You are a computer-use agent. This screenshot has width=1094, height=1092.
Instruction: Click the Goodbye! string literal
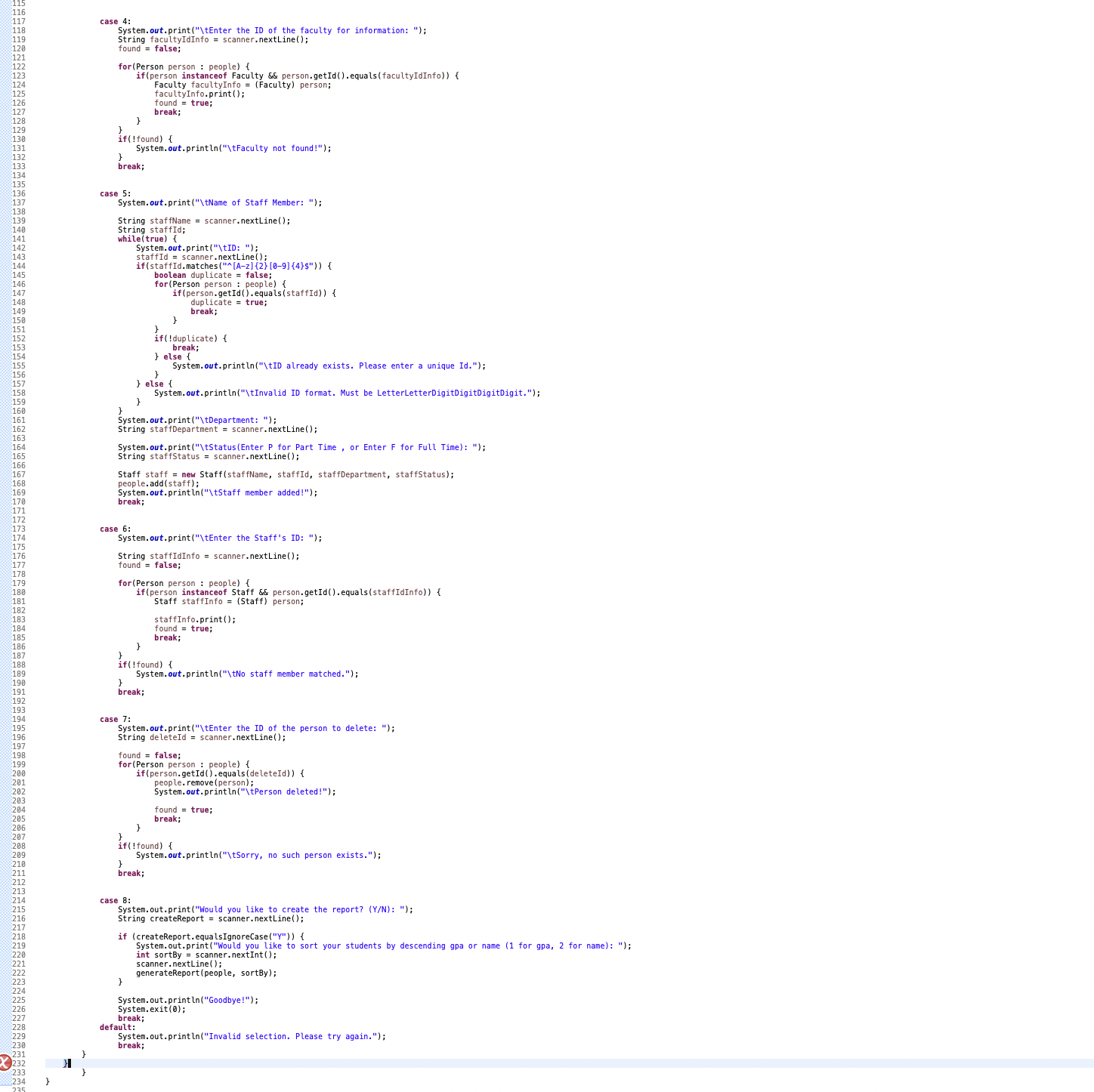pos(225,1000)
